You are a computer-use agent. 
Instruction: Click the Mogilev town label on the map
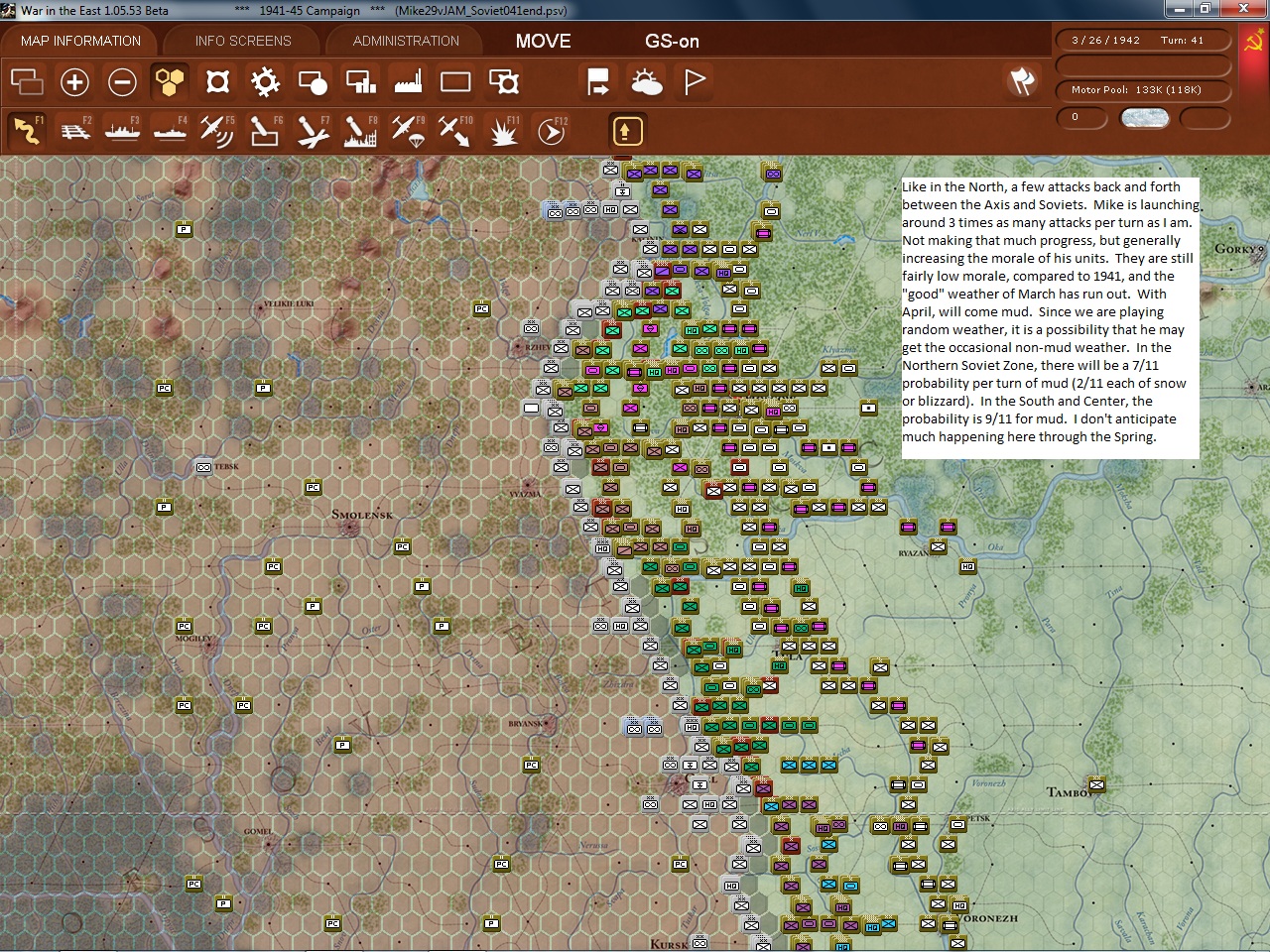(x=193, y=639)
